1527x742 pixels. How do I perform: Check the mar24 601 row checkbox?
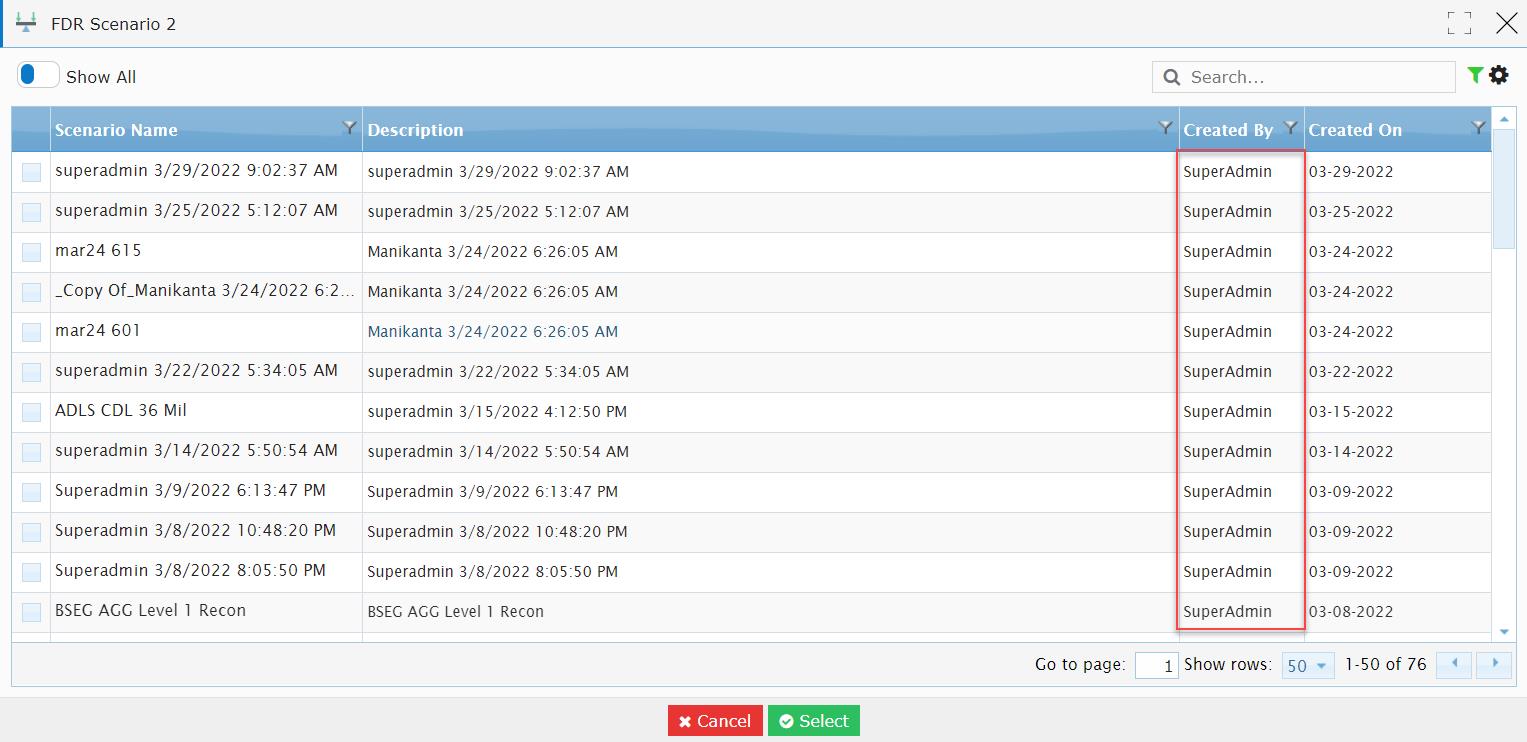click(31, 332)
